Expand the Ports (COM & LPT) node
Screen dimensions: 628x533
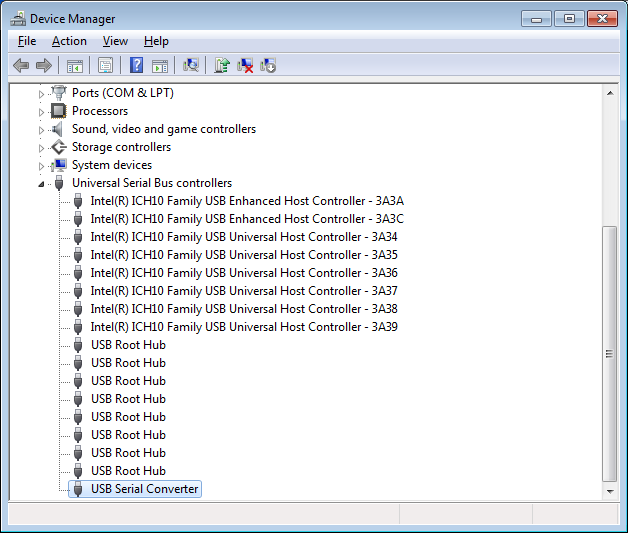42,93
